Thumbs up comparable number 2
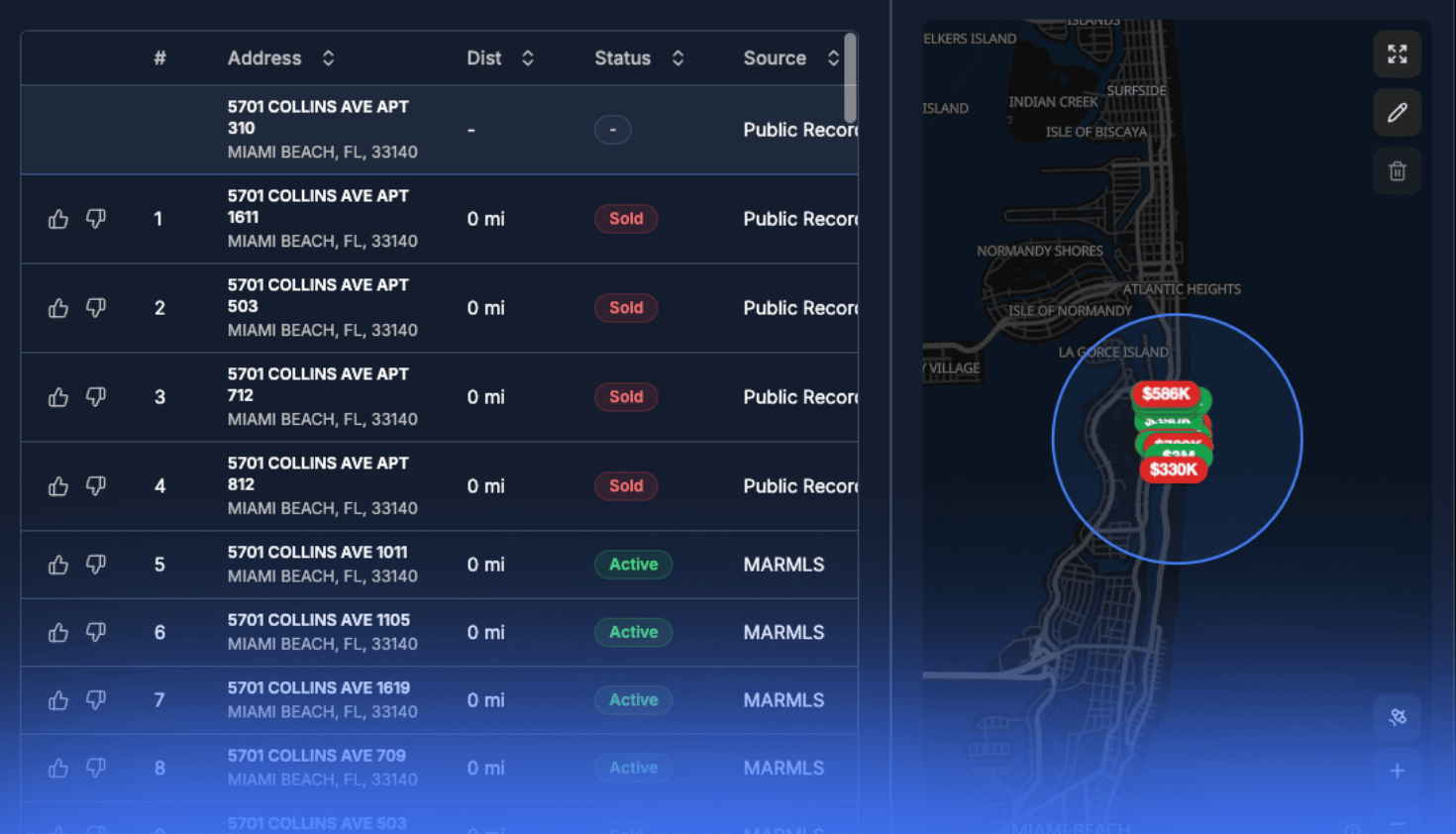Screen dimensions: 1456x834 pyautogui.click(x=58, y=308)
